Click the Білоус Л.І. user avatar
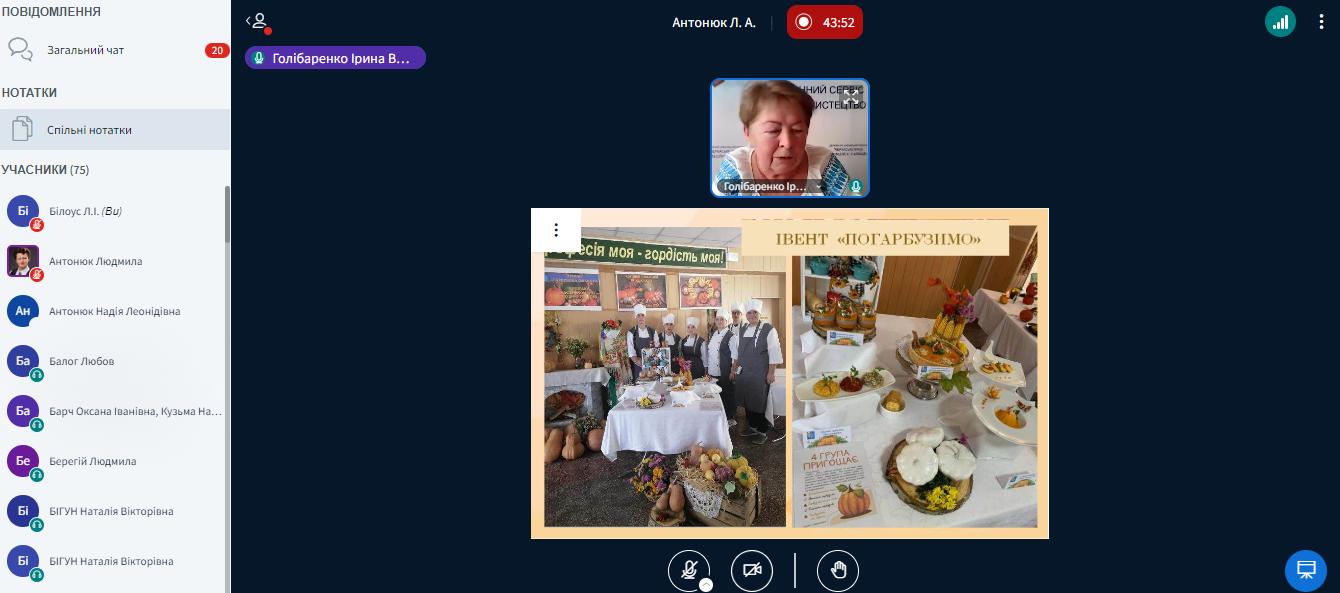Screen dimensions: 1340x593 [x=23, y=211]
